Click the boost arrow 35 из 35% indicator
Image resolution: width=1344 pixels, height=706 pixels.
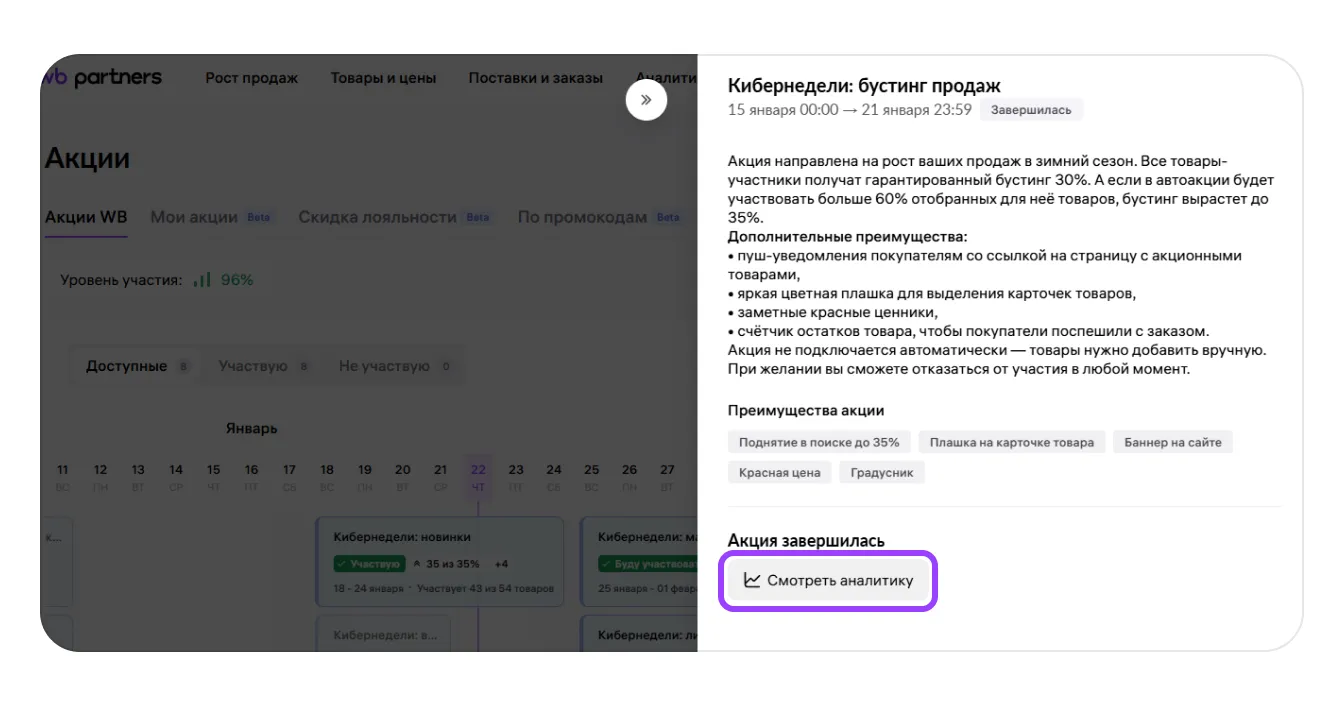446,564
